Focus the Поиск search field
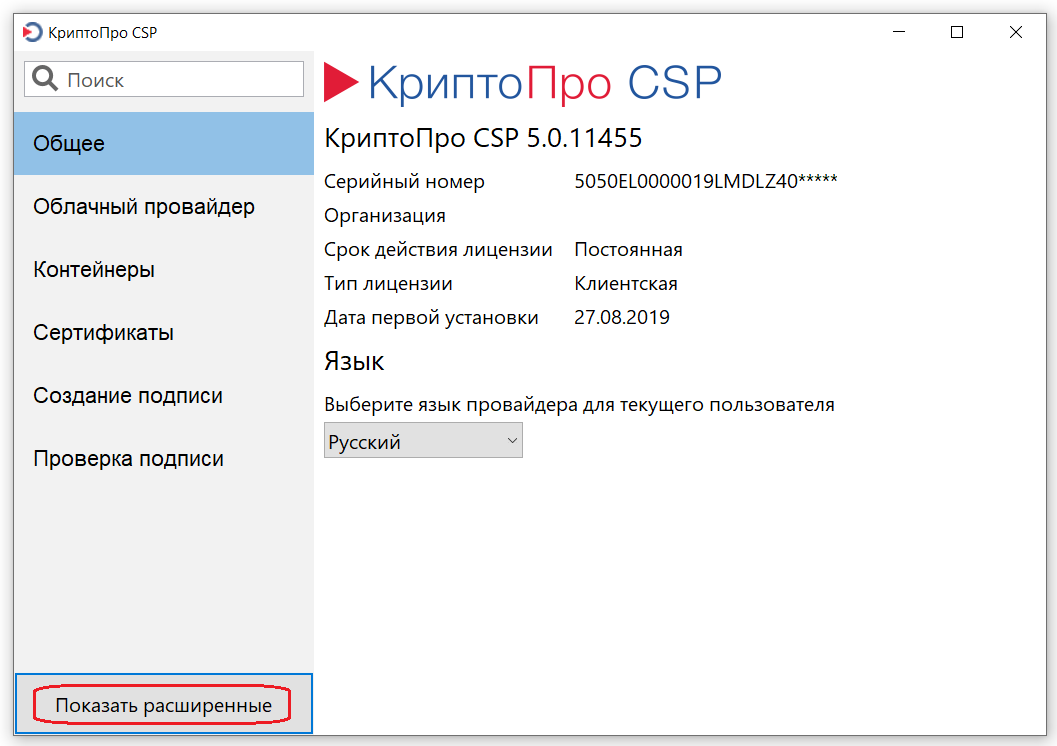Image resolution: width=1057 pixels, height=746 pixels. [x=164, y=79]
